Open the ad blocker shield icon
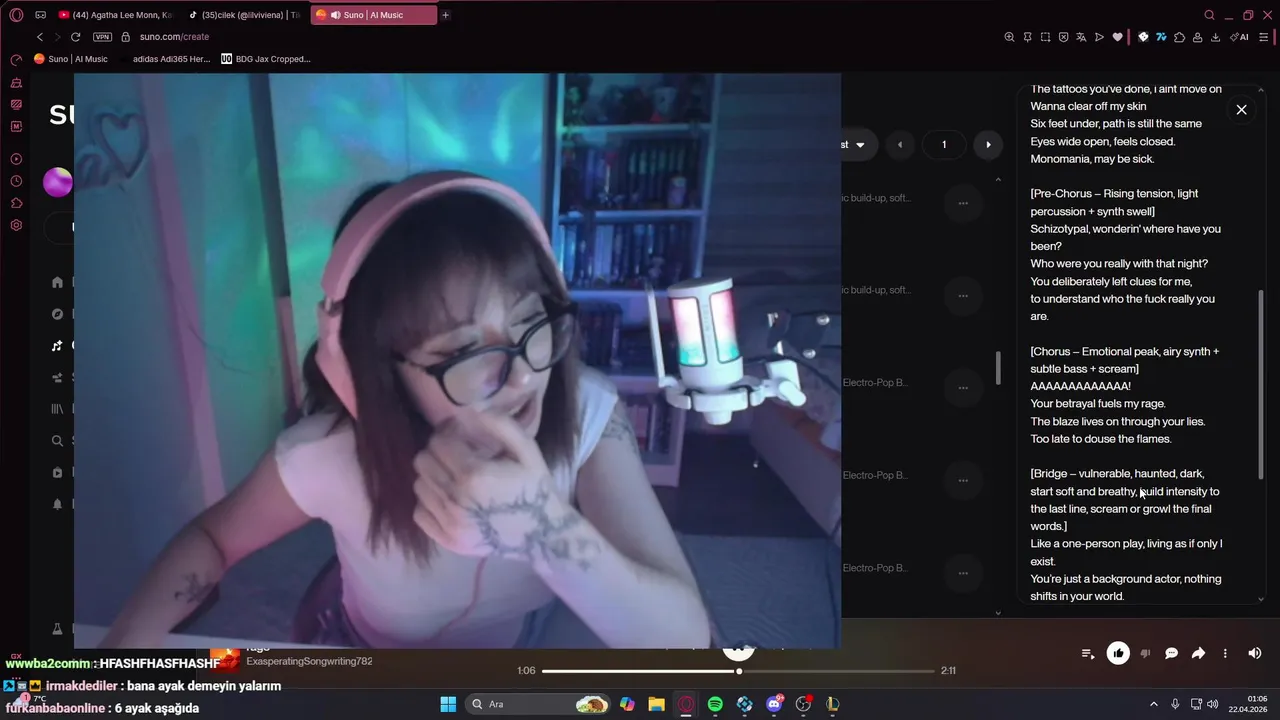The image size is (1280, 720). 1063,37
